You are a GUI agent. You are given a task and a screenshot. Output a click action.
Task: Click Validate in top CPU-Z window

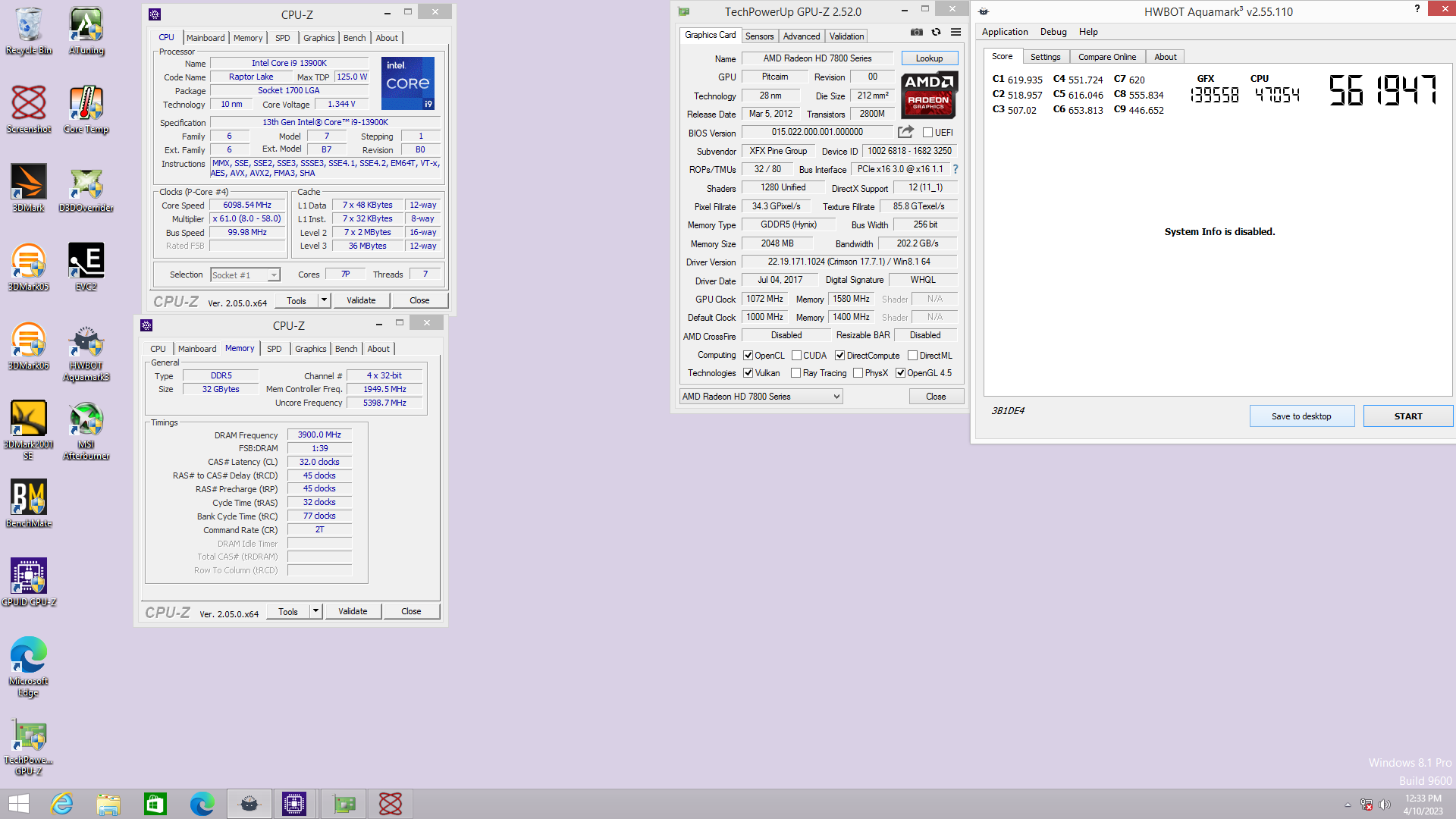[361, 300]
